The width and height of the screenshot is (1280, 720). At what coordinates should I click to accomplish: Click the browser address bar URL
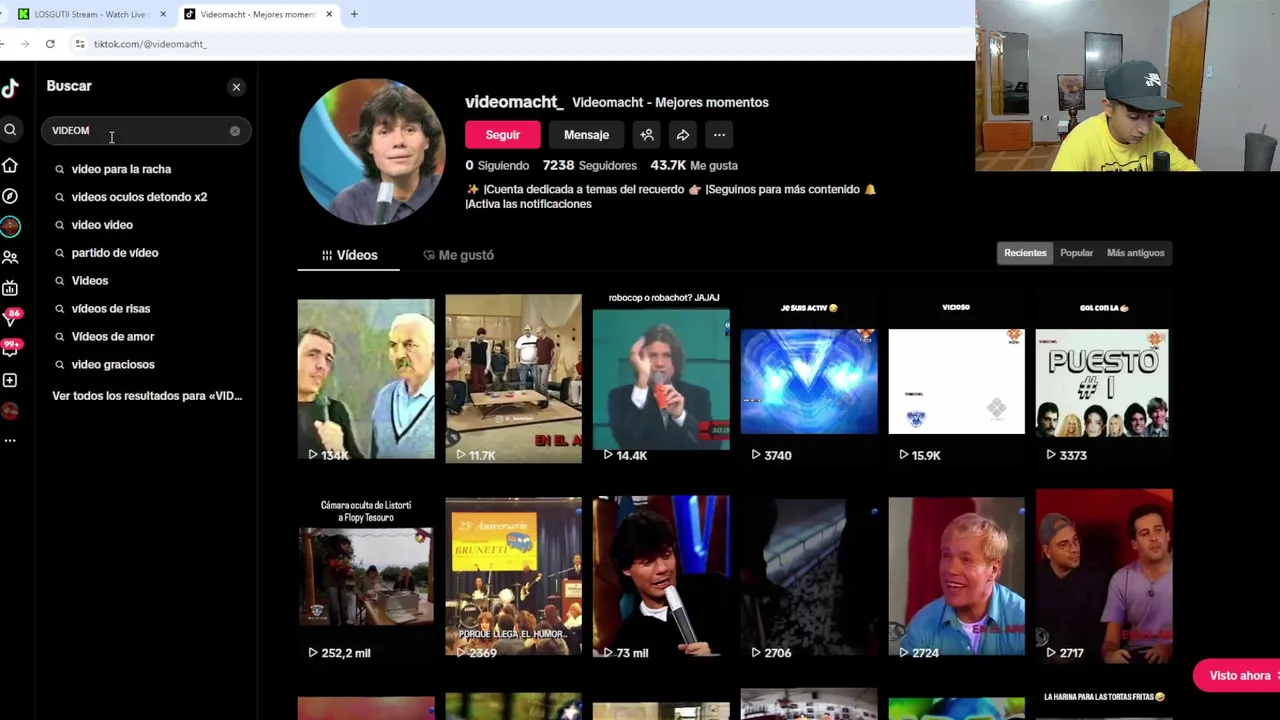[150, 44]
